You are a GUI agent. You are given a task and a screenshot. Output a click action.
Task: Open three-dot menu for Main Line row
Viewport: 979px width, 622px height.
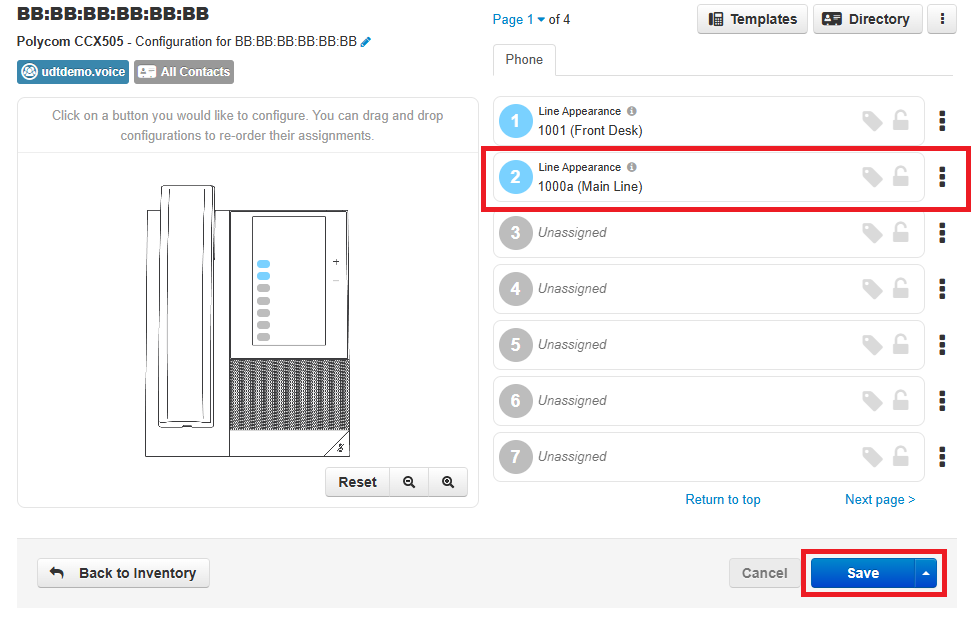pyautogui.click(x=942, y=177)
